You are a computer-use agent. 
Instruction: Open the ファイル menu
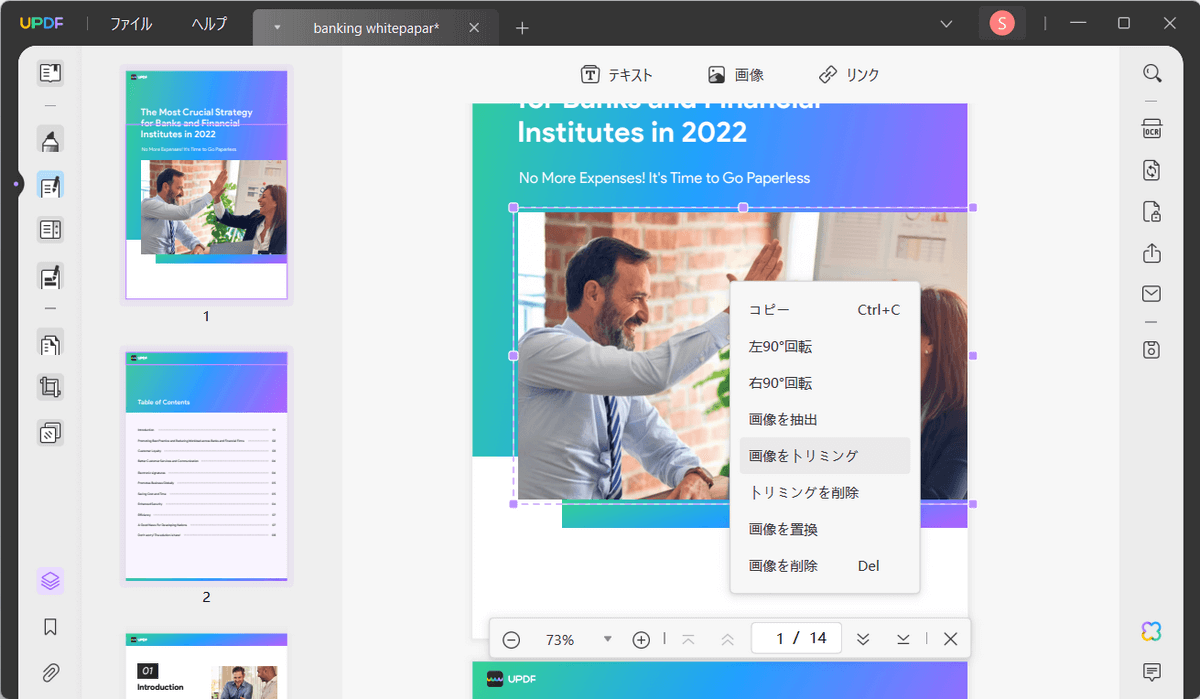coord(131,24)
